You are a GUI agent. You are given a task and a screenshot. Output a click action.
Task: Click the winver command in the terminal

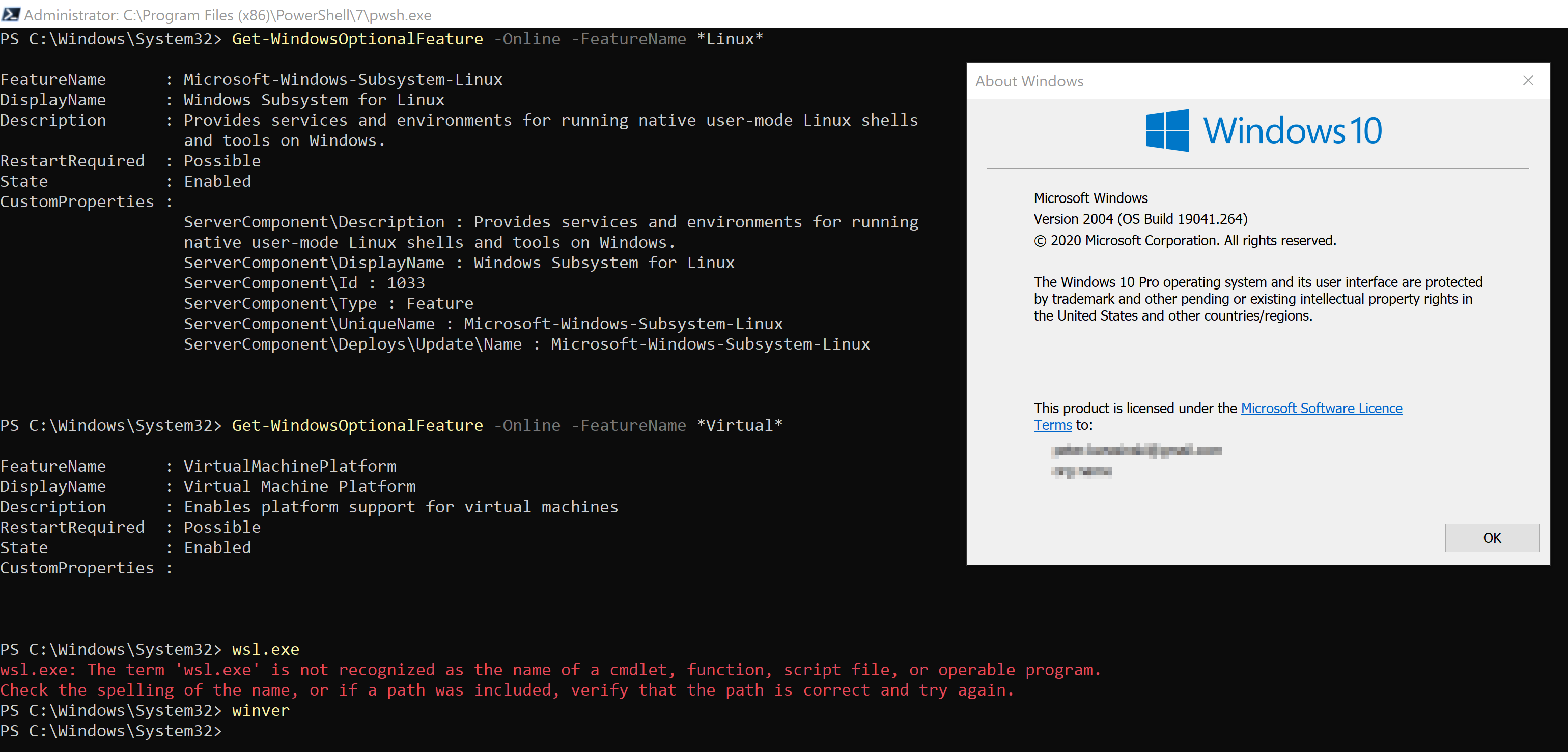pos(260,711)
